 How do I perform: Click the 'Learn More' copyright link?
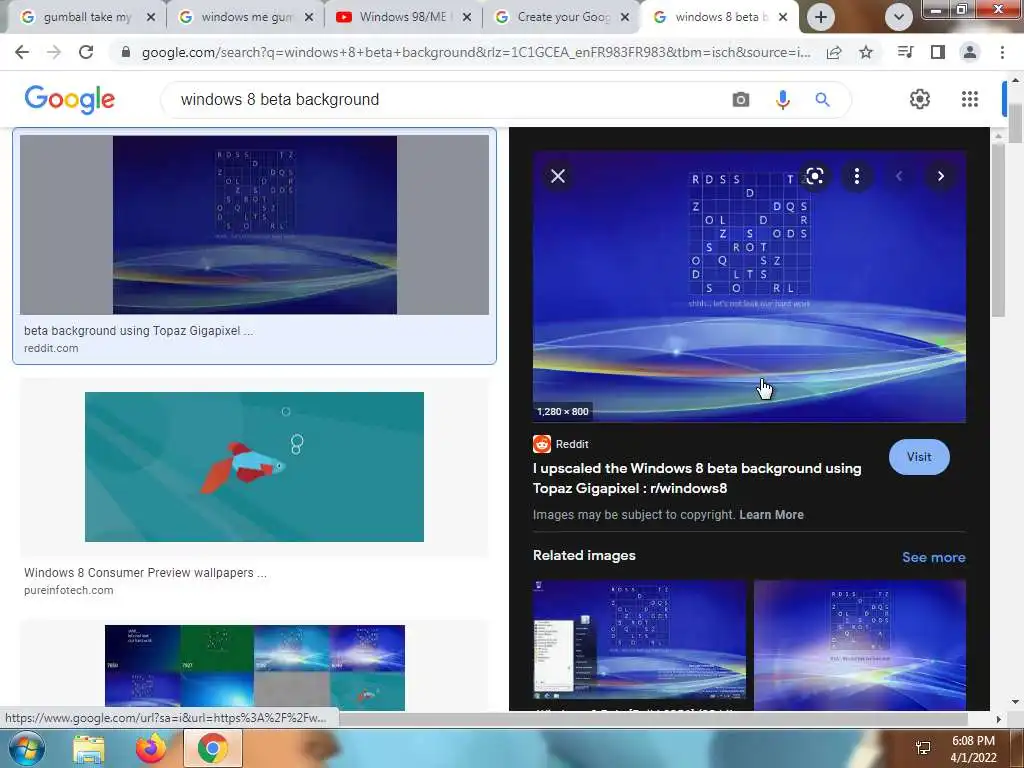point(771,515)
